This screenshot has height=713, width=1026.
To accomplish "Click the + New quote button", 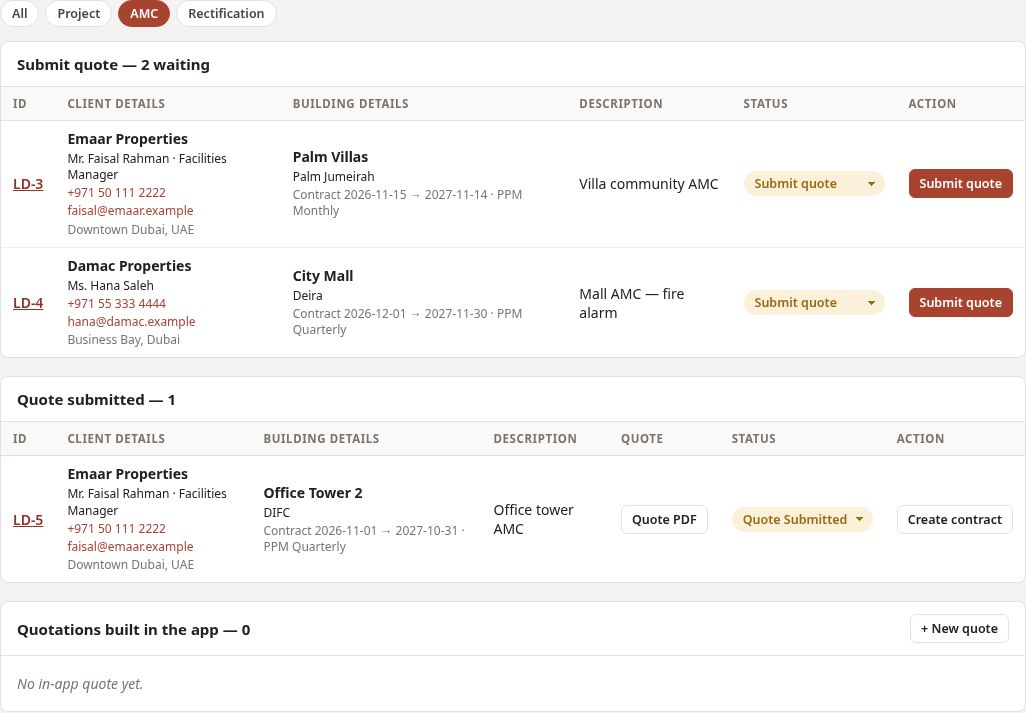I will 959,629.
